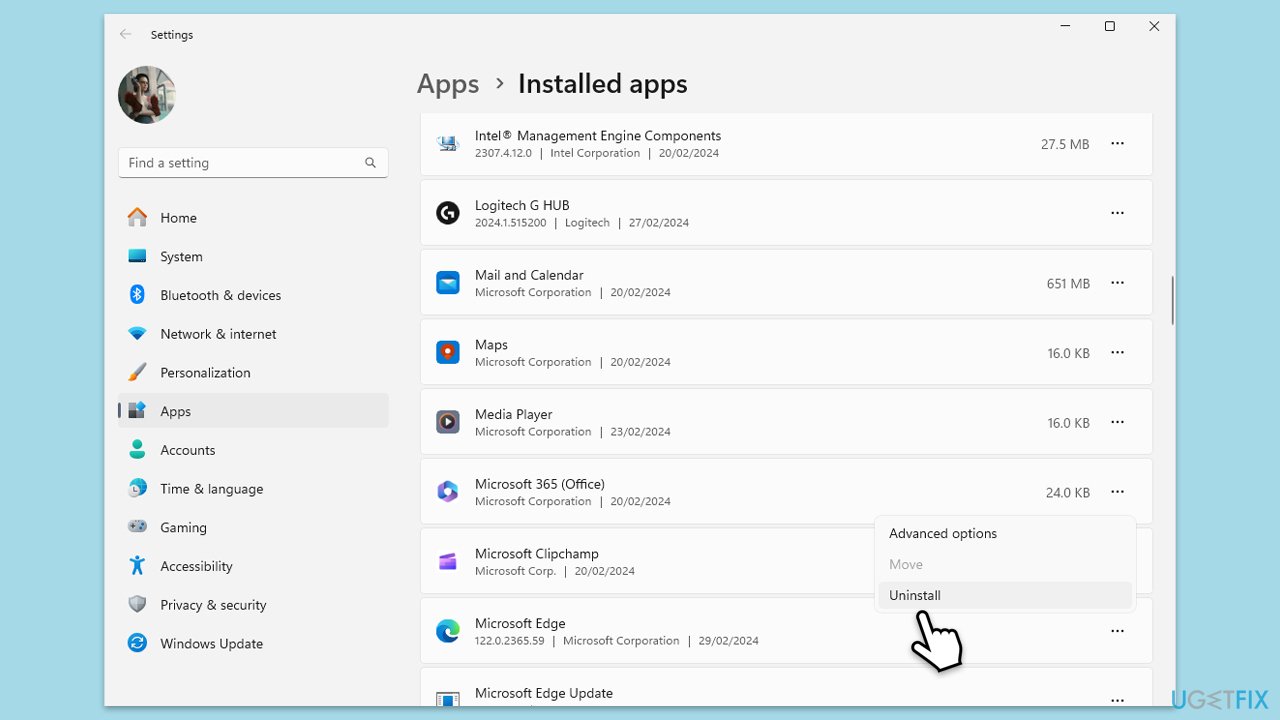1280x720 pixels.
Task: Select the Network & internet wifi icon
Action: pyautogui.click(x=138, y=334)
